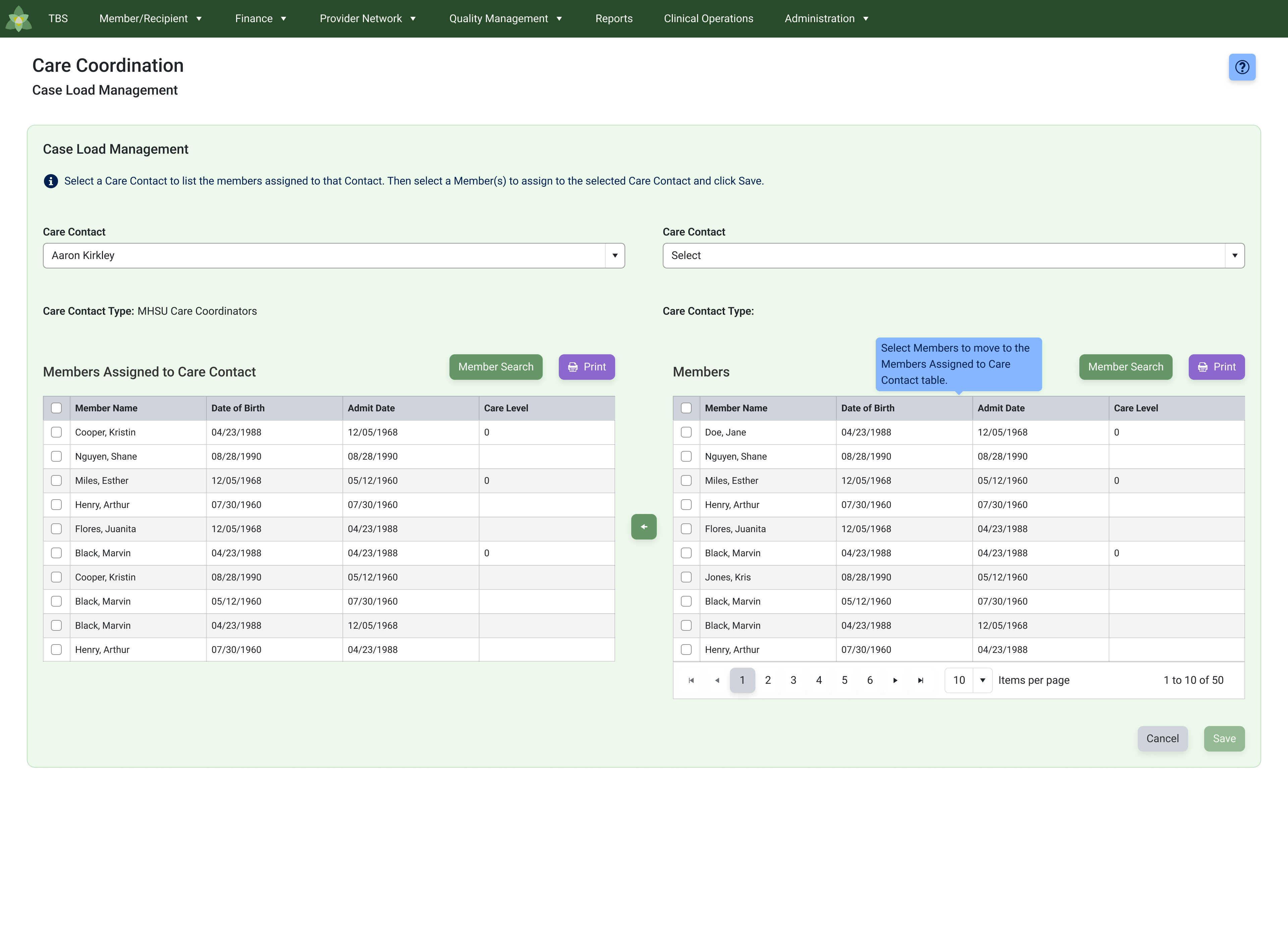This screenshot has height=926, width=1288.
Task: Click Member Search above right Members table
Action: pos(1126,367)
